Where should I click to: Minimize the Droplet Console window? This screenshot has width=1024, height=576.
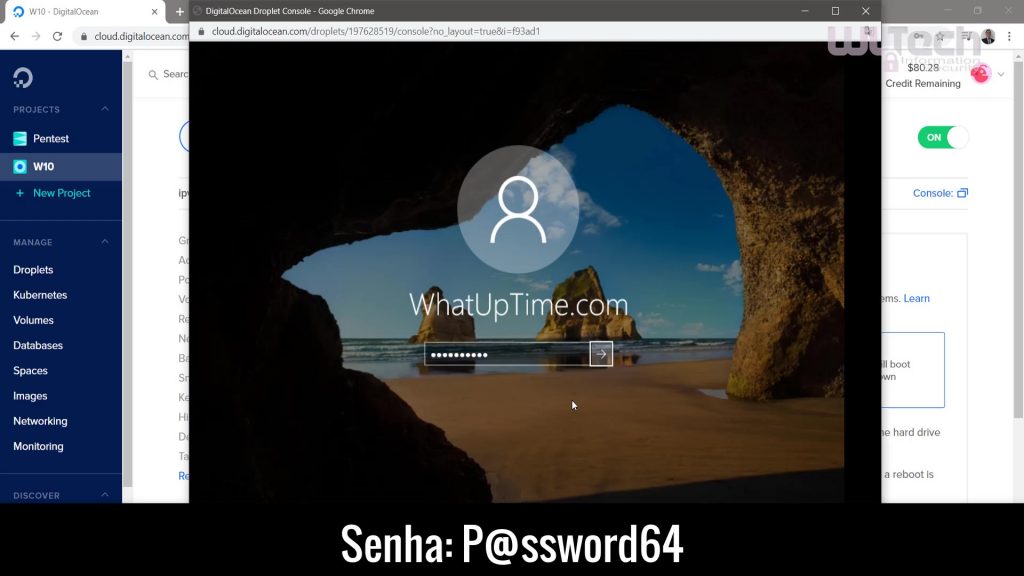pyautogui.click(x=805, y=11)
